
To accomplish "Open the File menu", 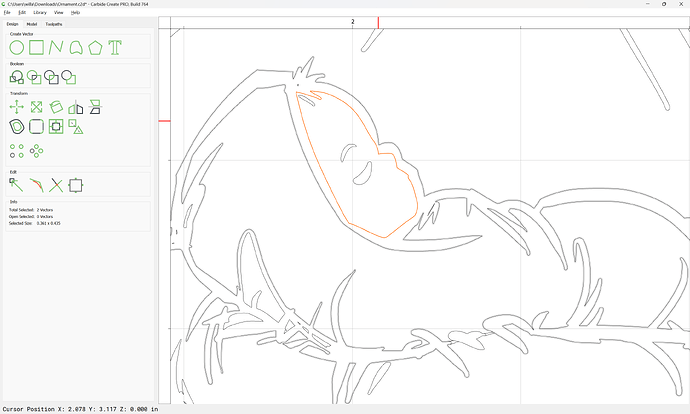I will pyautogui.click(x=7, y=13).
